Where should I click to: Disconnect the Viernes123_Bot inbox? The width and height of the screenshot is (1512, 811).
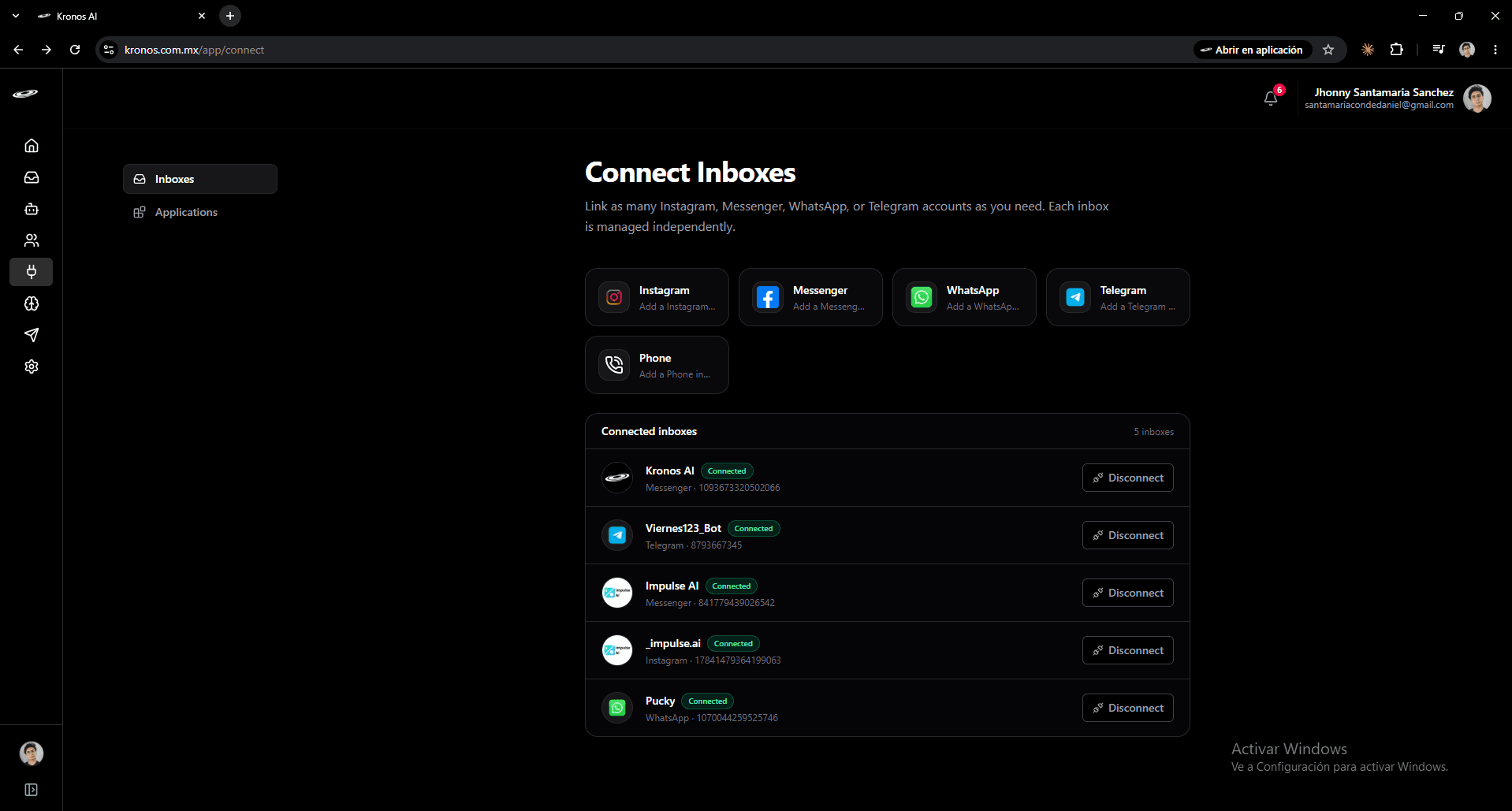(x=1128, y=535)
